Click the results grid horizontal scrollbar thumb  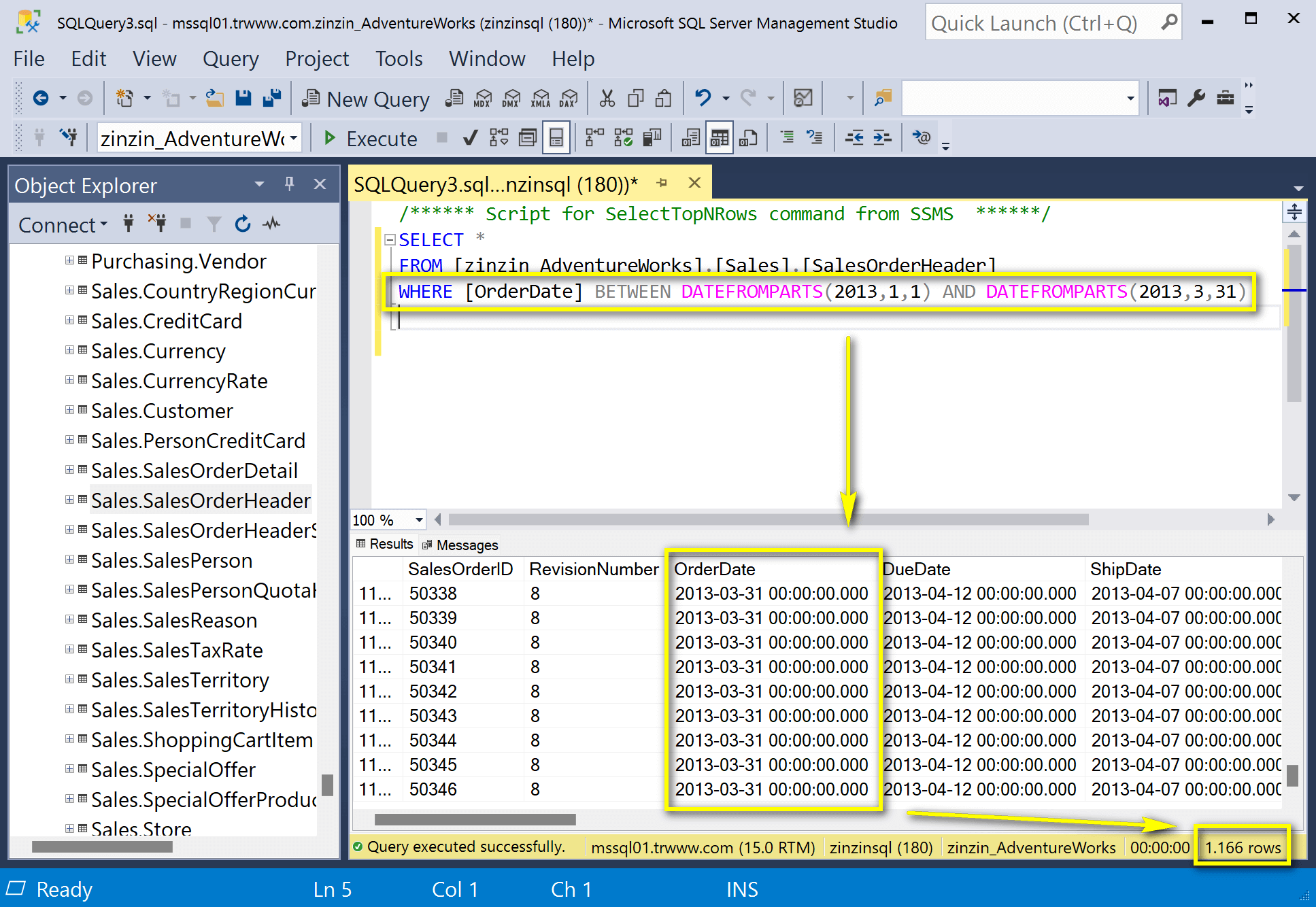475,820
